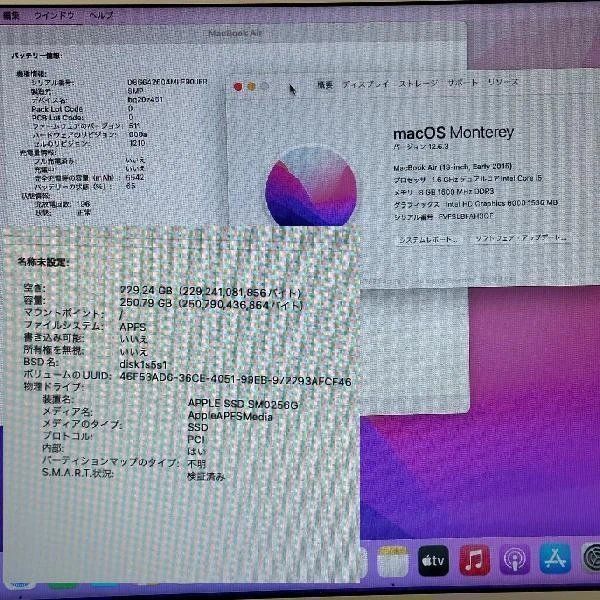Open the ウインドウ menu
Screen dimensions: 600x600
tap(54, 15)
